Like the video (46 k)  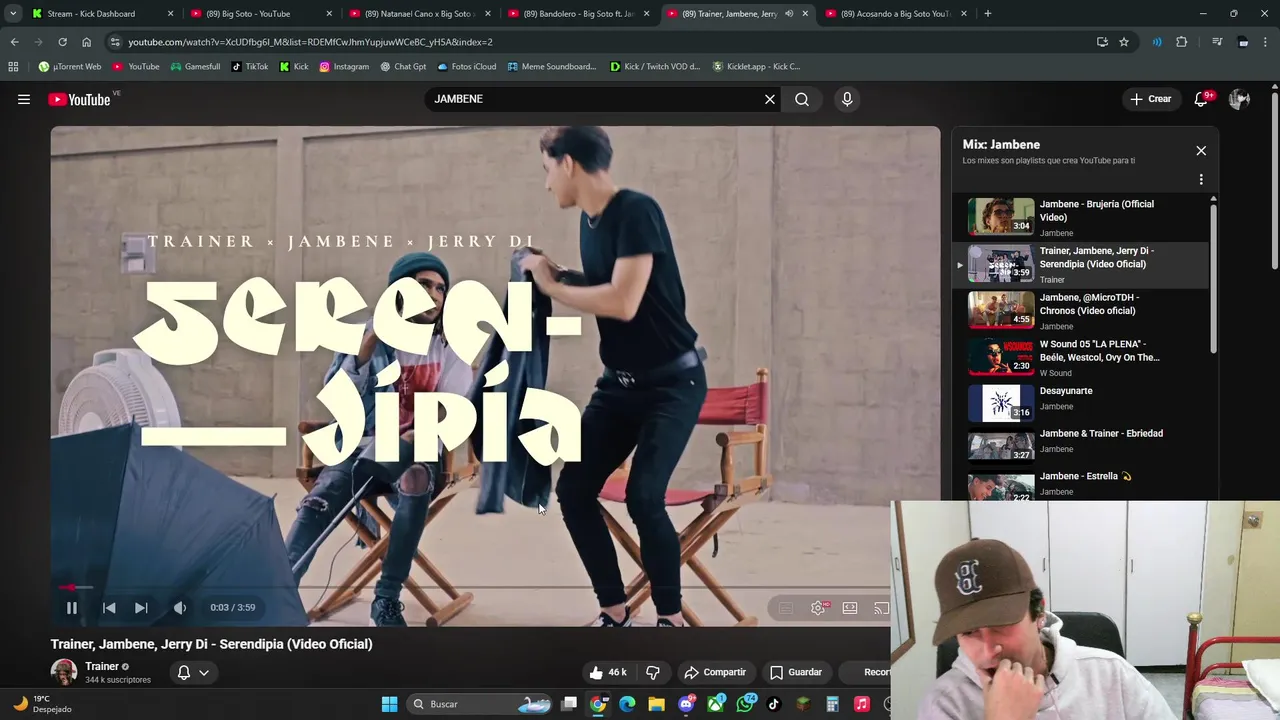pos(610,672)
